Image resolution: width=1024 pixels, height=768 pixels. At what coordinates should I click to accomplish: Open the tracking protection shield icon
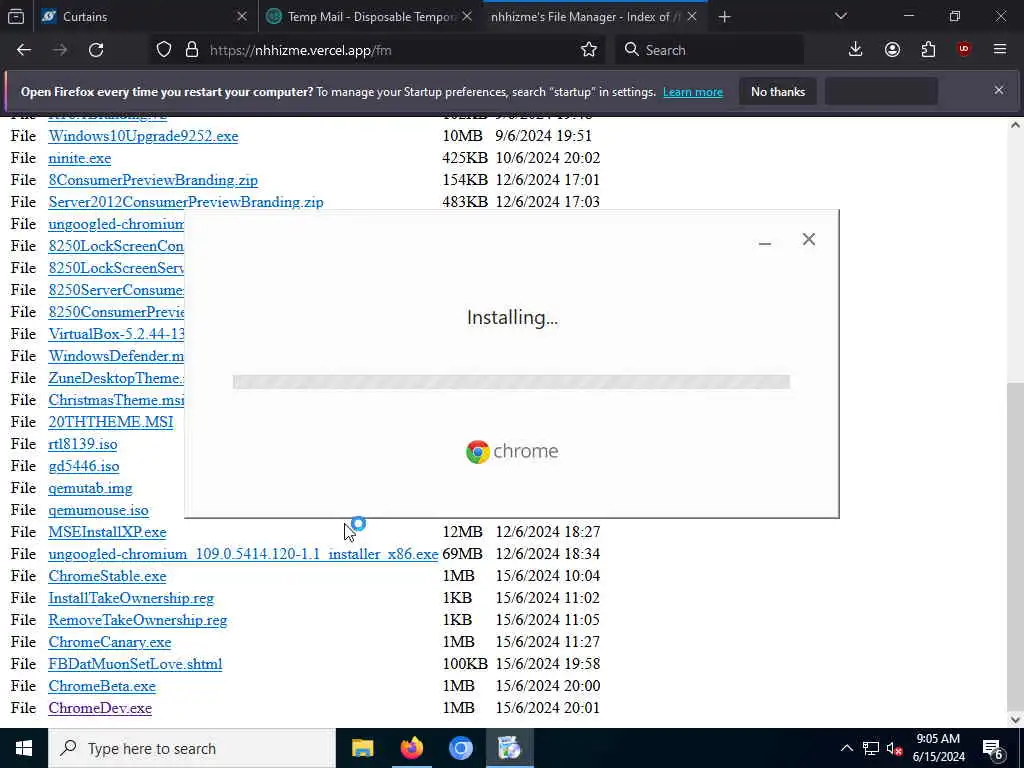click(x=164, y=50)
